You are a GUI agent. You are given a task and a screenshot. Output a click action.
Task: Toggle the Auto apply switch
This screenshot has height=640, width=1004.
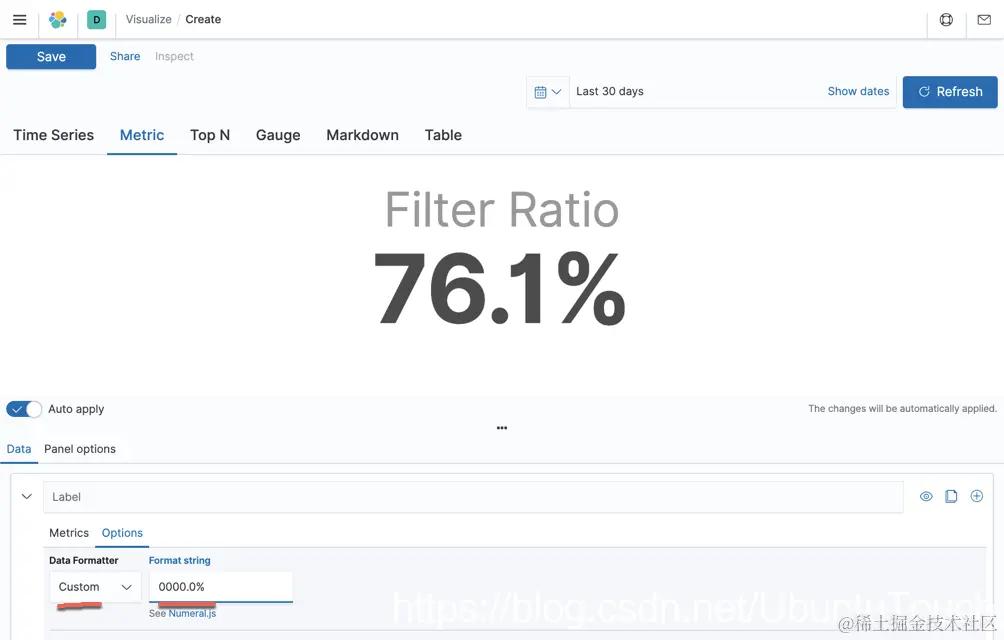(24, 409)
